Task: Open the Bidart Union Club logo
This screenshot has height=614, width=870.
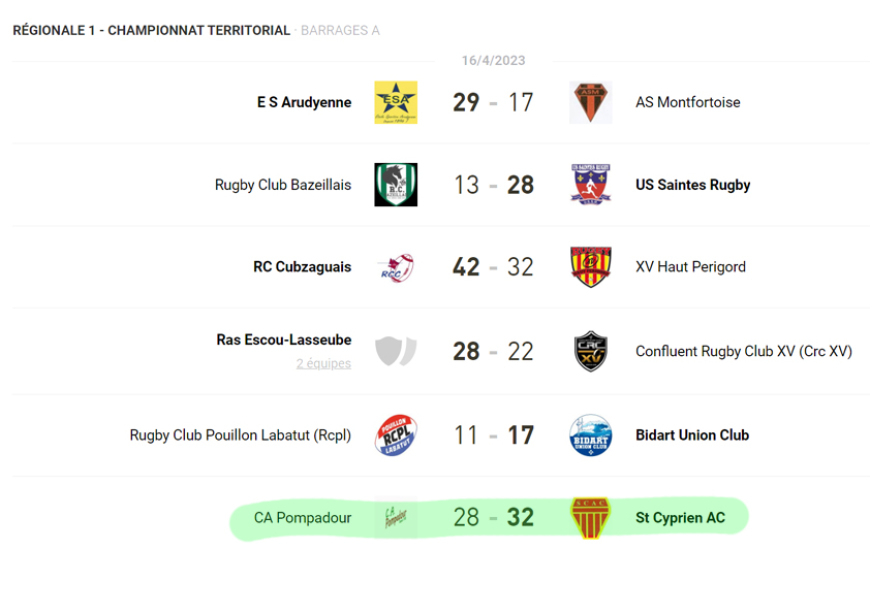Action: pyautogui.click(x=590, y=435)
